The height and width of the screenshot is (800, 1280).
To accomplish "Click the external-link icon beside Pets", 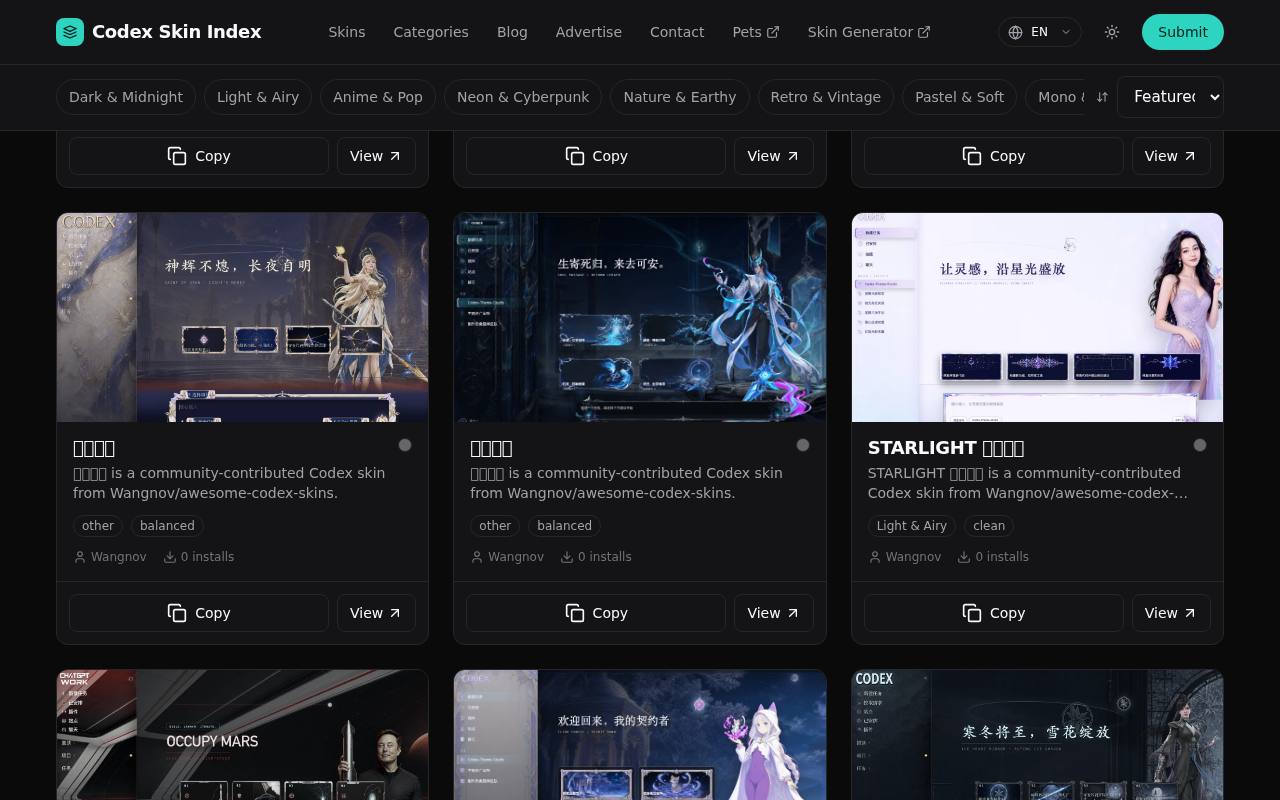I will (x=773, y=32).
